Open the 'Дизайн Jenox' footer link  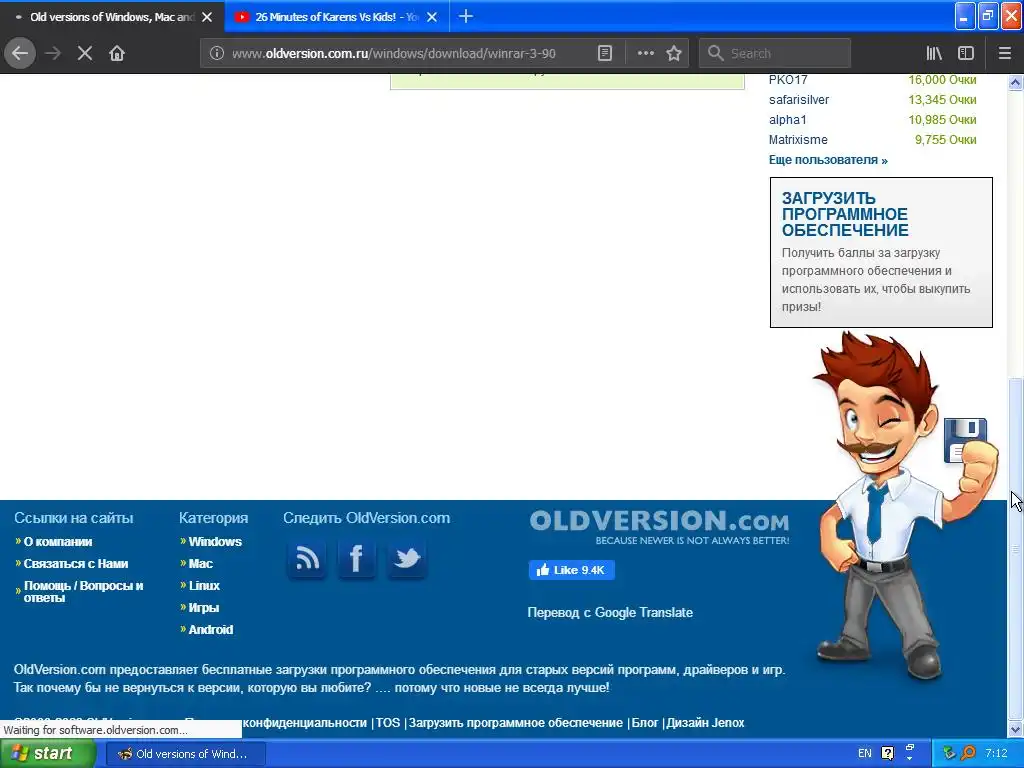click(x=705, y=723)
